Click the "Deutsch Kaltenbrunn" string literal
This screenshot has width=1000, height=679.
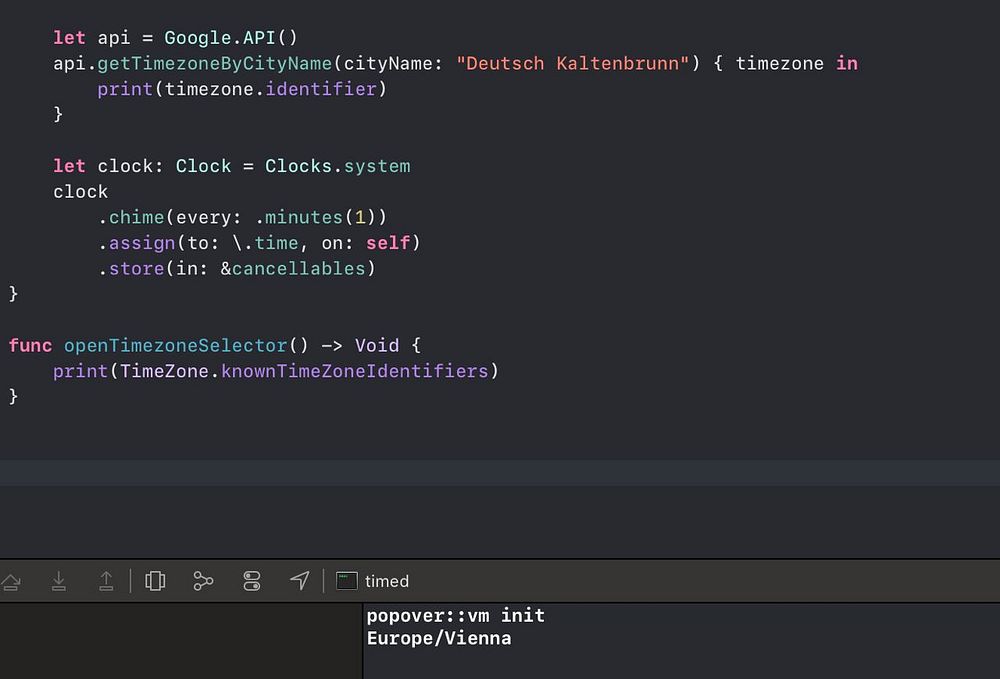click(573, 63)
